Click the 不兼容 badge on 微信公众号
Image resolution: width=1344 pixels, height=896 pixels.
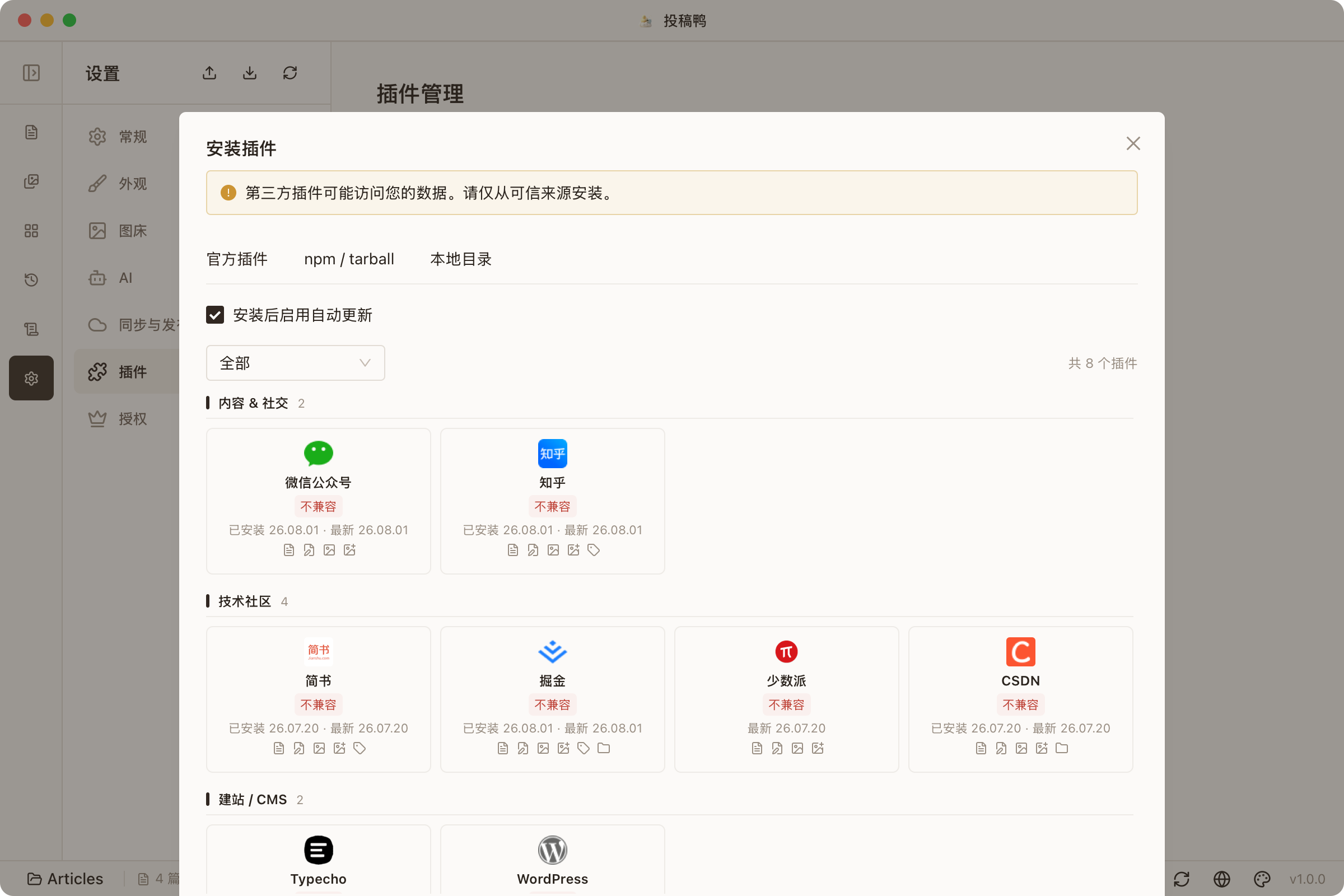click(x=318, y=507)
